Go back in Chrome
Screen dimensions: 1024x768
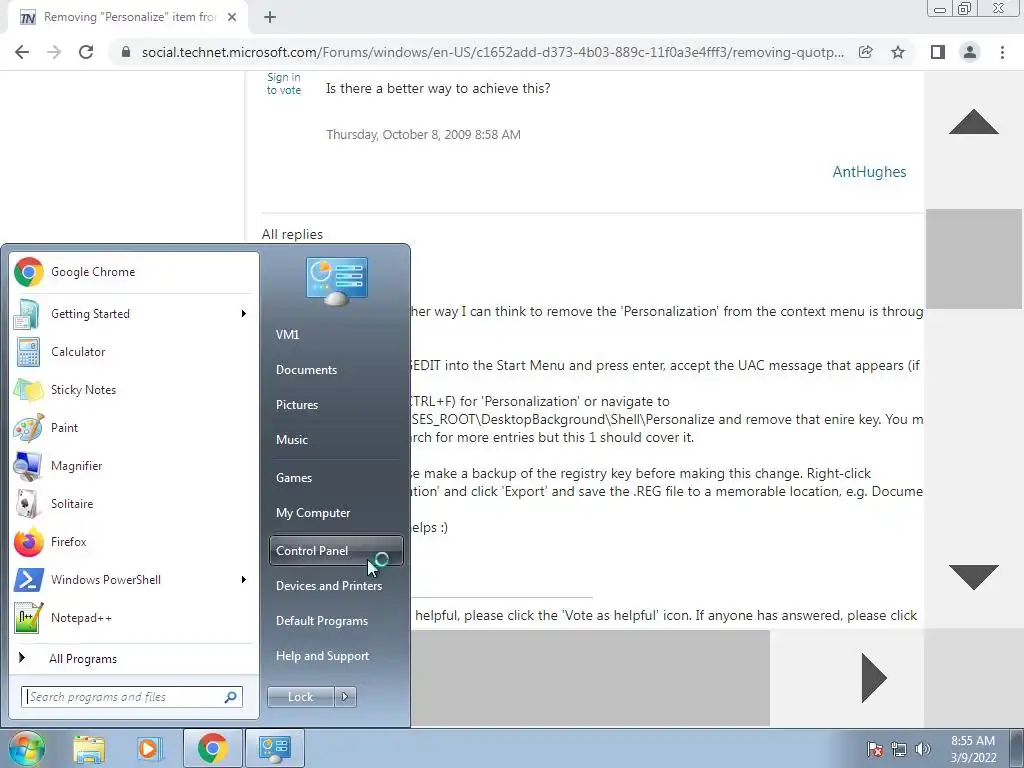click(22, 52)
